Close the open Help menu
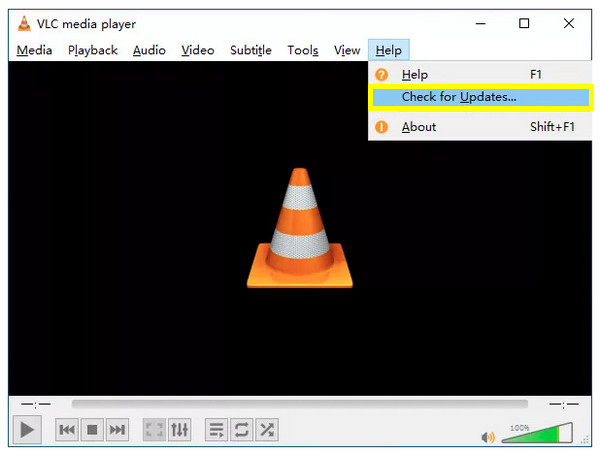The height and width of the screenshot is (454, 600). click(x=388, y=50)
